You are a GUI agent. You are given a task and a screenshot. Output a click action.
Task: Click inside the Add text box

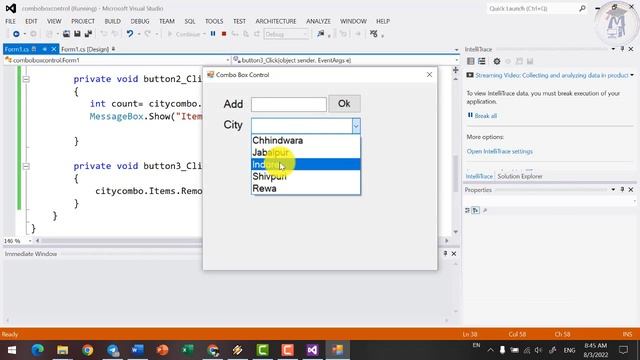(289, 104)
